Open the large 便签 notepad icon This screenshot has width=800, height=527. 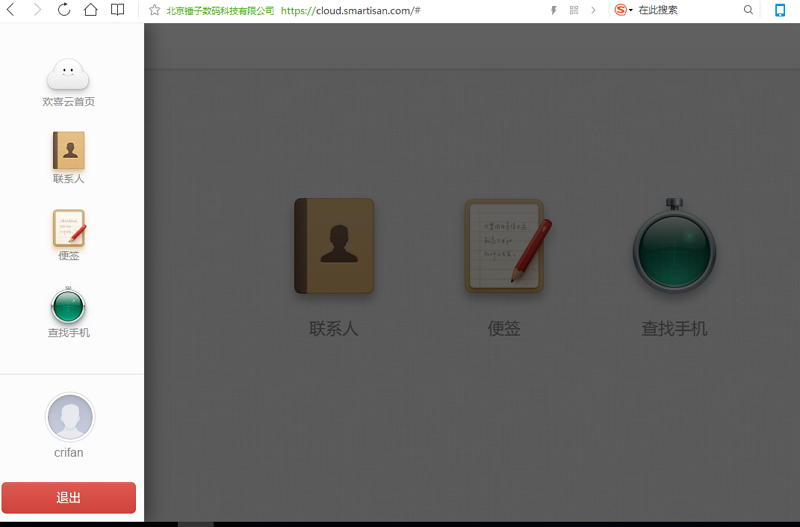point(508,246)
